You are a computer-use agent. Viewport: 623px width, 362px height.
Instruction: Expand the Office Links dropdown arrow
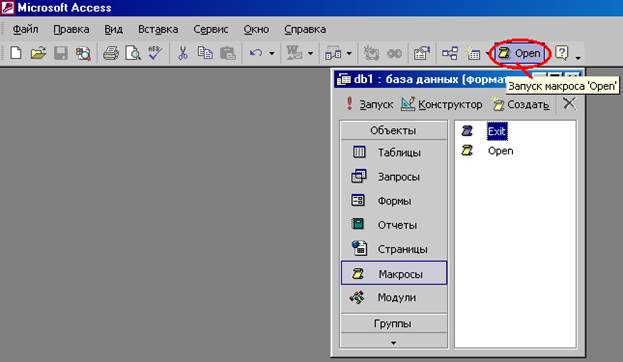pos(310,53)
